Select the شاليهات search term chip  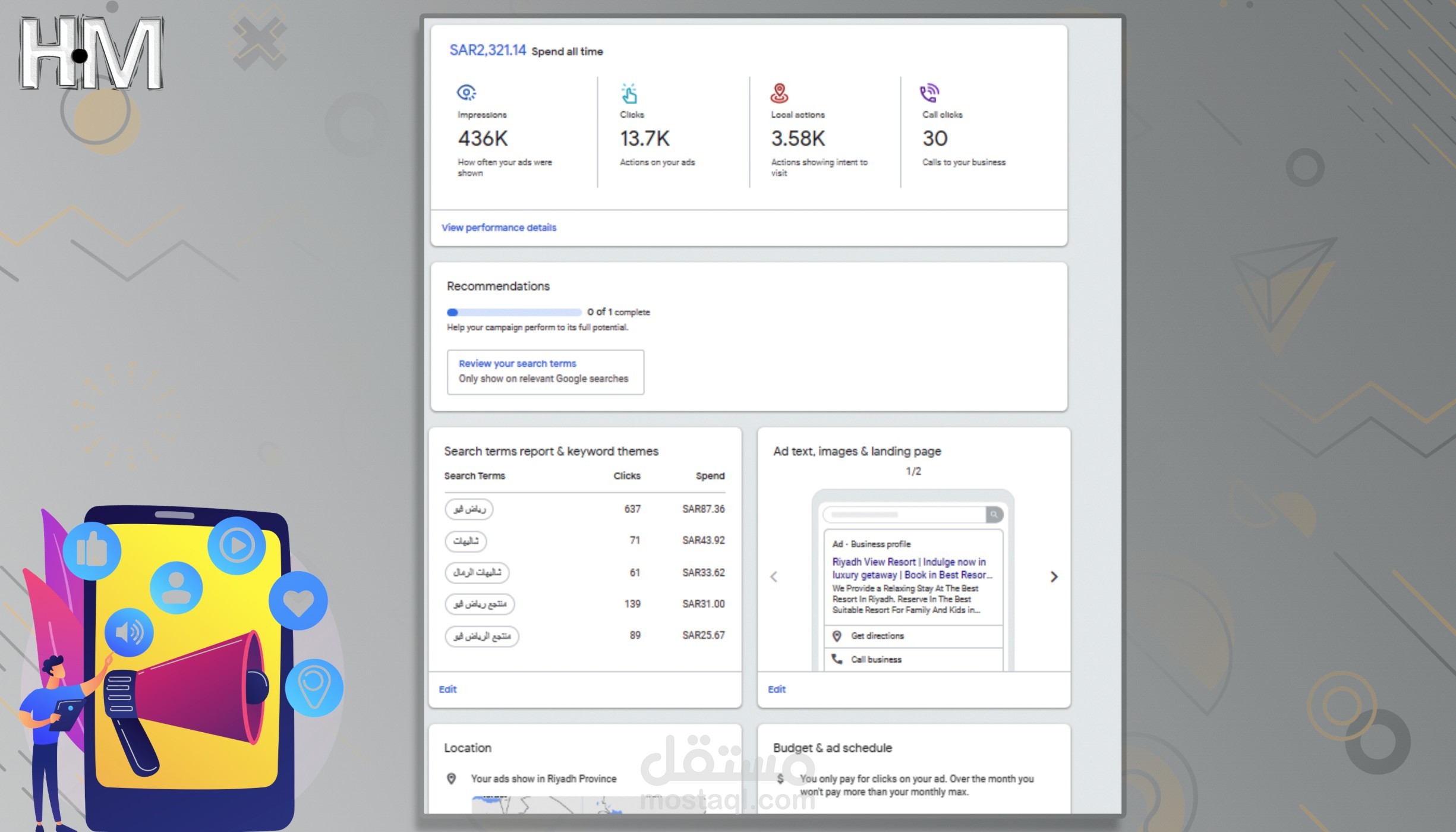click(x=465, y=541)
